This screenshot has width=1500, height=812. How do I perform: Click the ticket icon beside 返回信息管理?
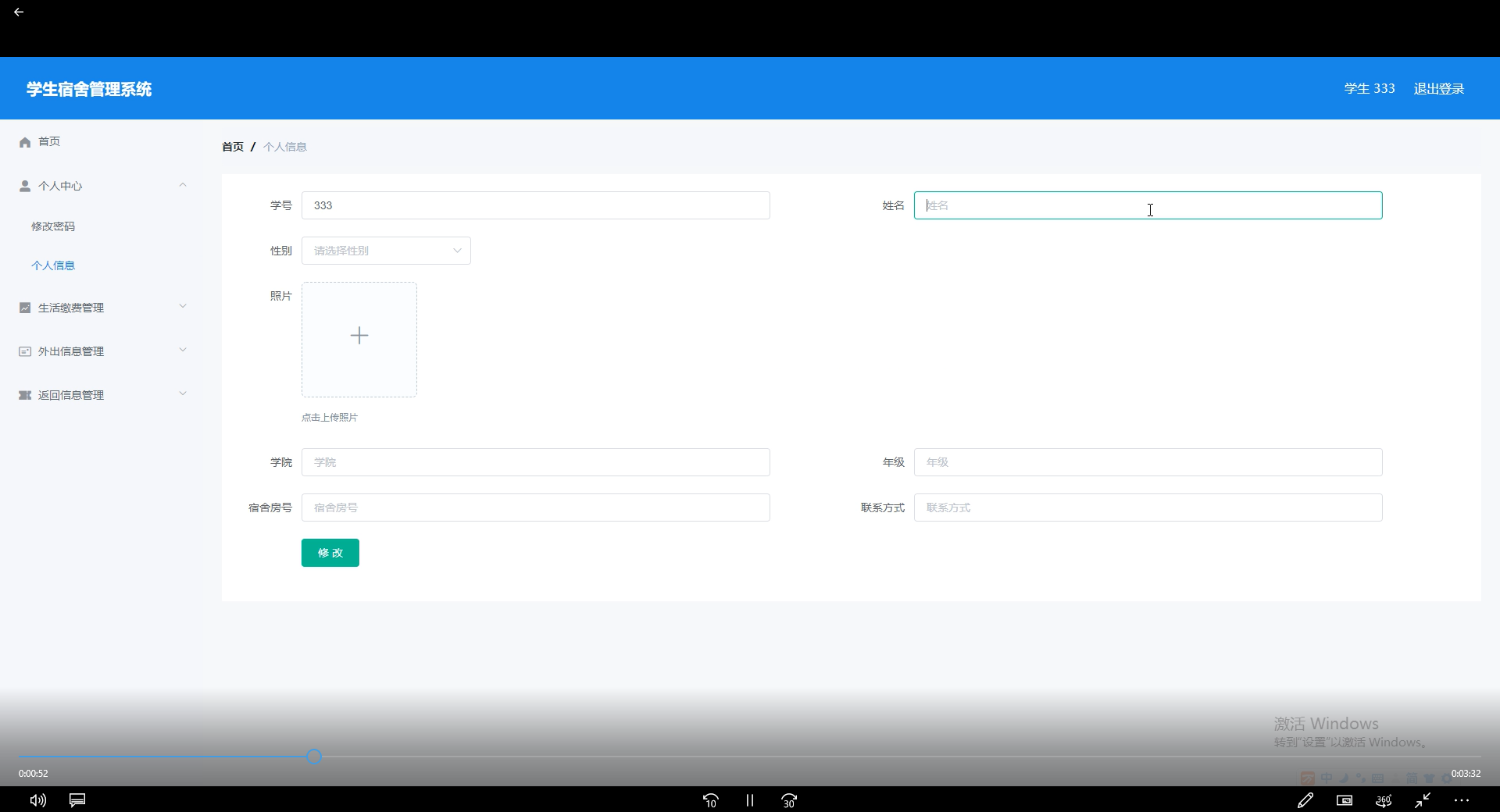pos(25,395)
